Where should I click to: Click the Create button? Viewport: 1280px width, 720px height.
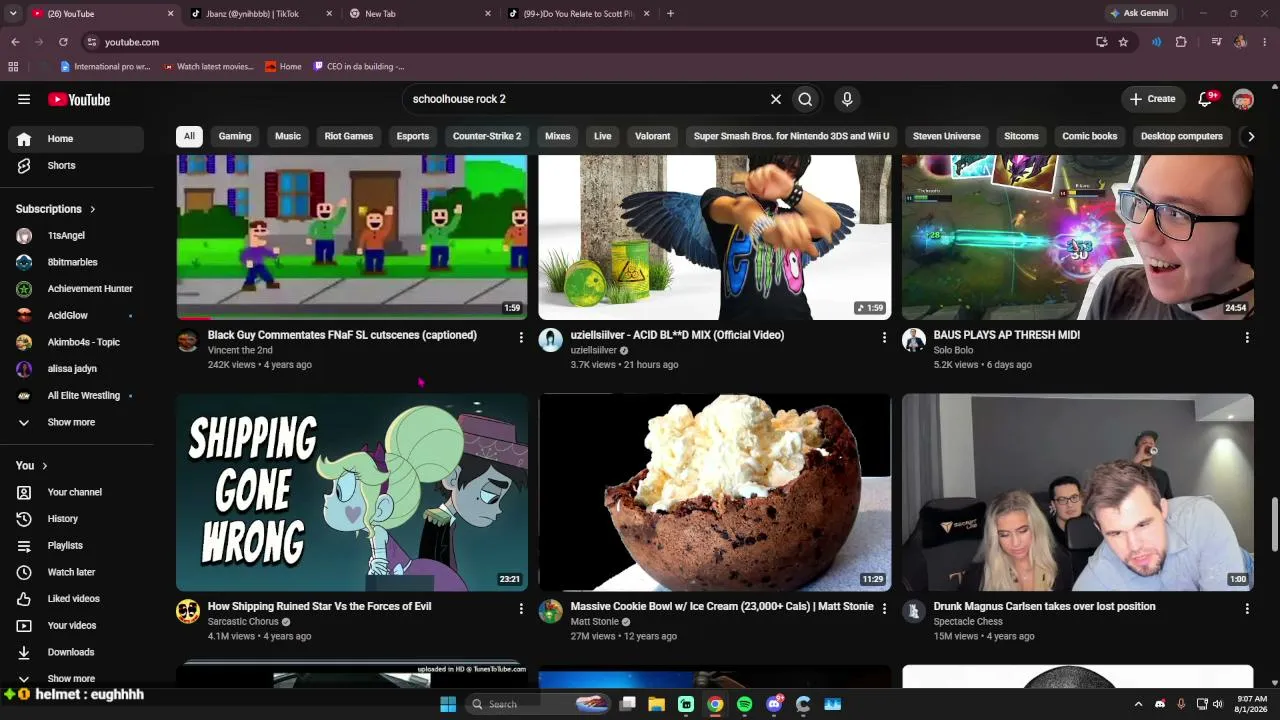point(1152,99)
